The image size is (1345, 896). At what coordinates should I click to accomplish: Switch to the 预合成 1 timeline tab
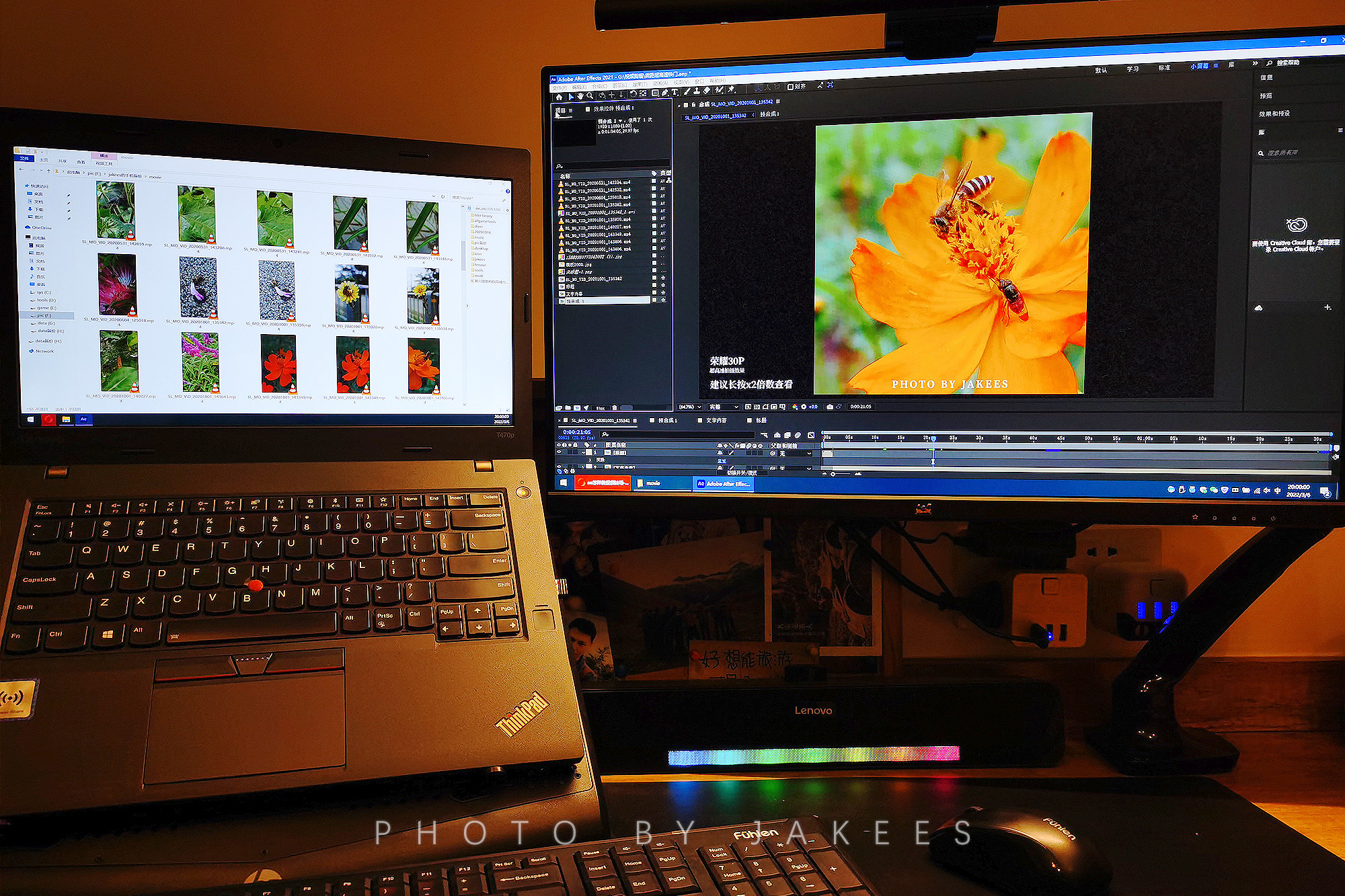[x=668, y=420]
